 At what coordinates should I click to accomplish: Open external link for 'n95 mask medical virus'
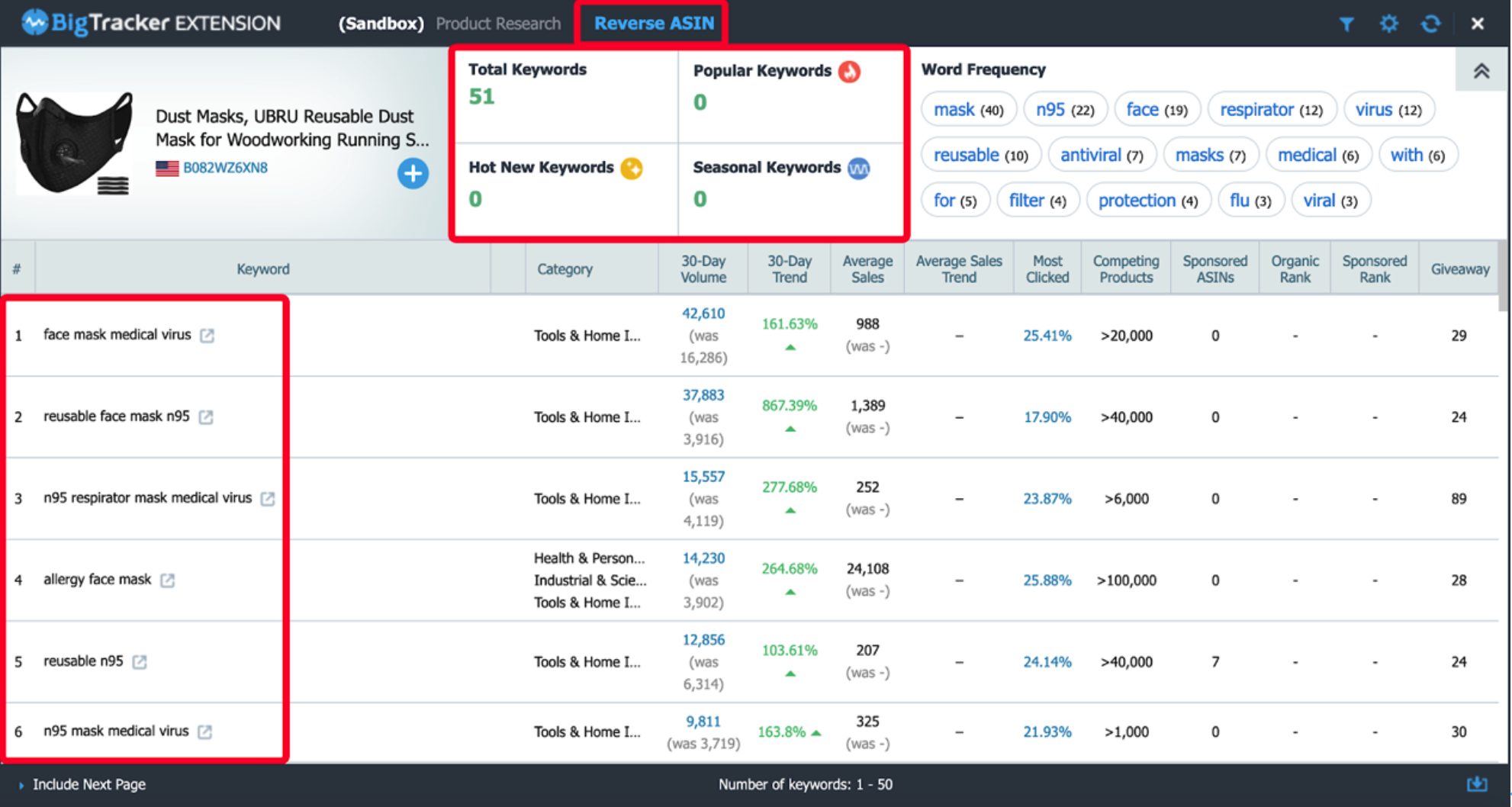(x=205, y=732)
